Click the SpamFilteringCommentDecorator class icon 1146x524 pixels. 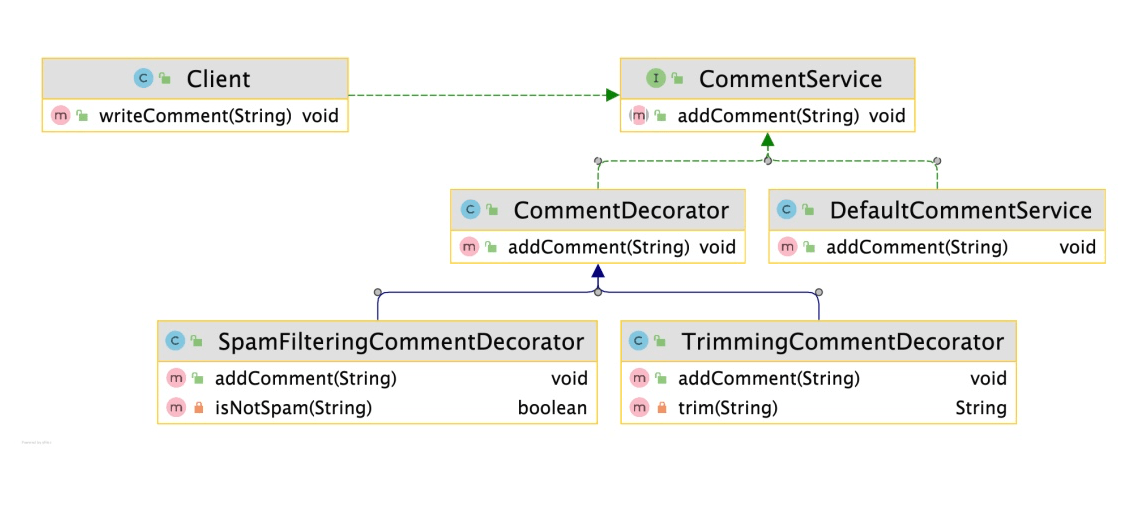click(176, 342)
